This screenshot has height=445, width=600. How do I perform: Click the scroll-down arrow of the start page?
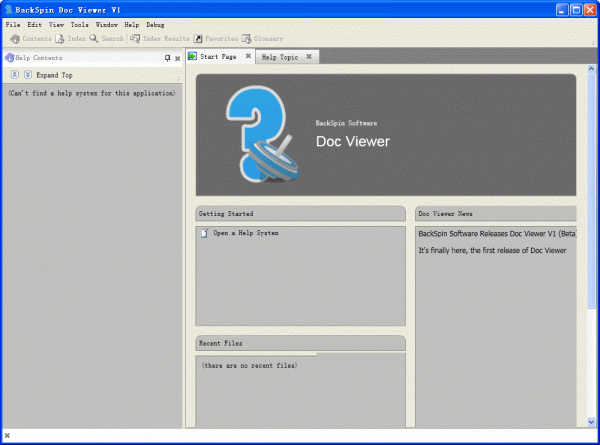point(591,422)
